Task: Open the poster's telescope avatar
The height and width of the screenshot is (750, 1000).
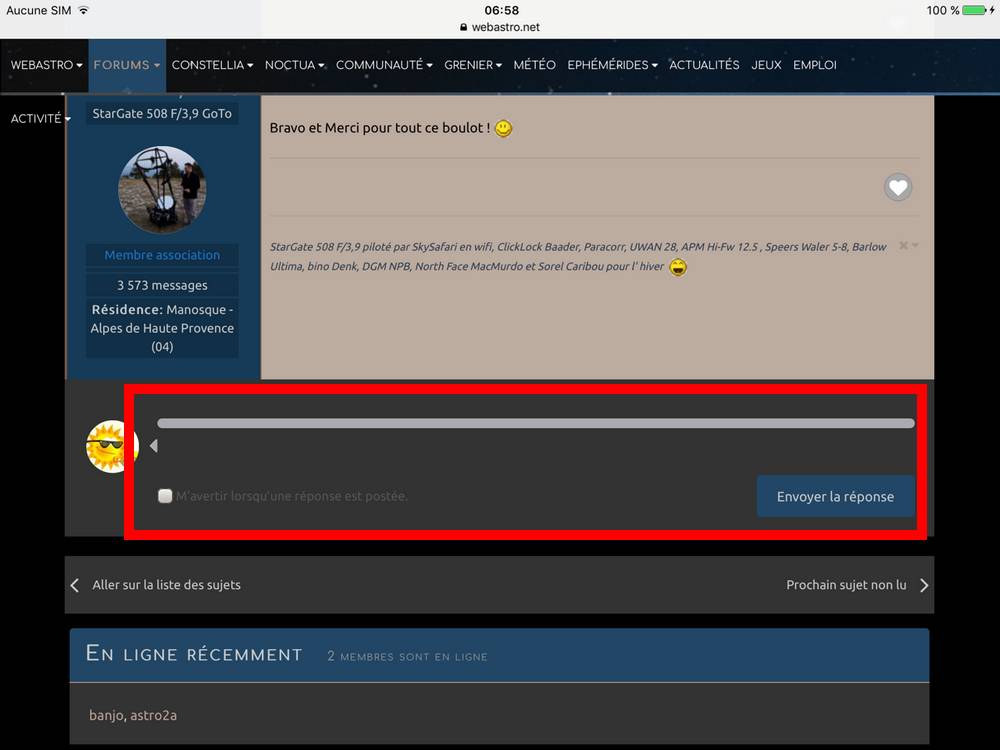Action: (162, 189)
